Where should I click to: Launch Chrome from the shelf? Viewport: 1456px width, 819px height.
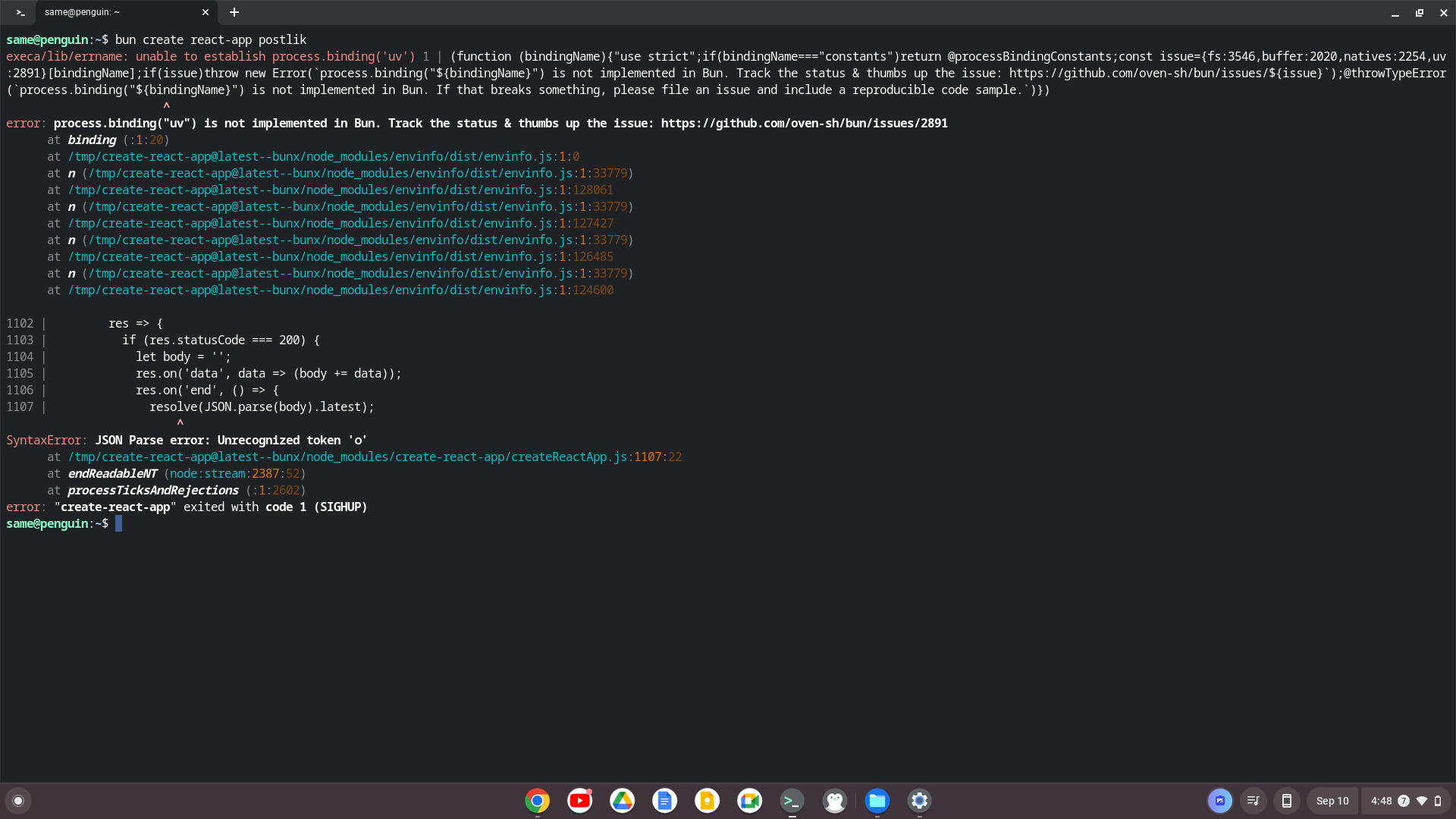click(537, 800)
